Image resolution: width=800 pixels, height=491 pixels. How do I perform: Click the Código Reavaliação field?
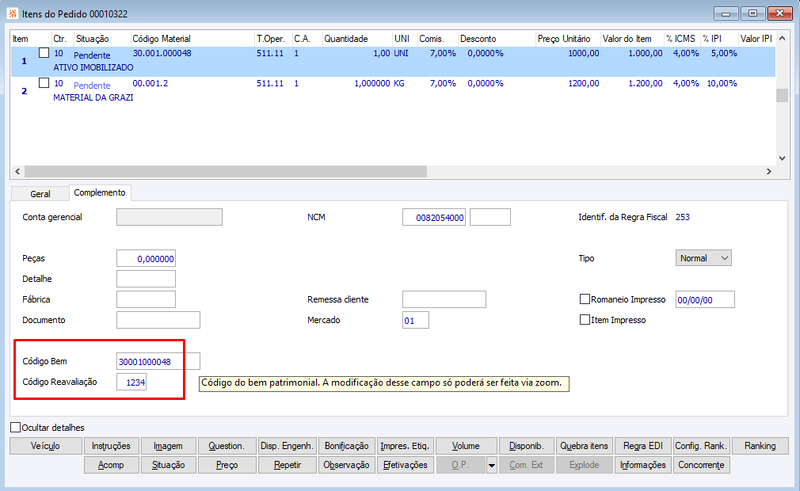[131, 382]
